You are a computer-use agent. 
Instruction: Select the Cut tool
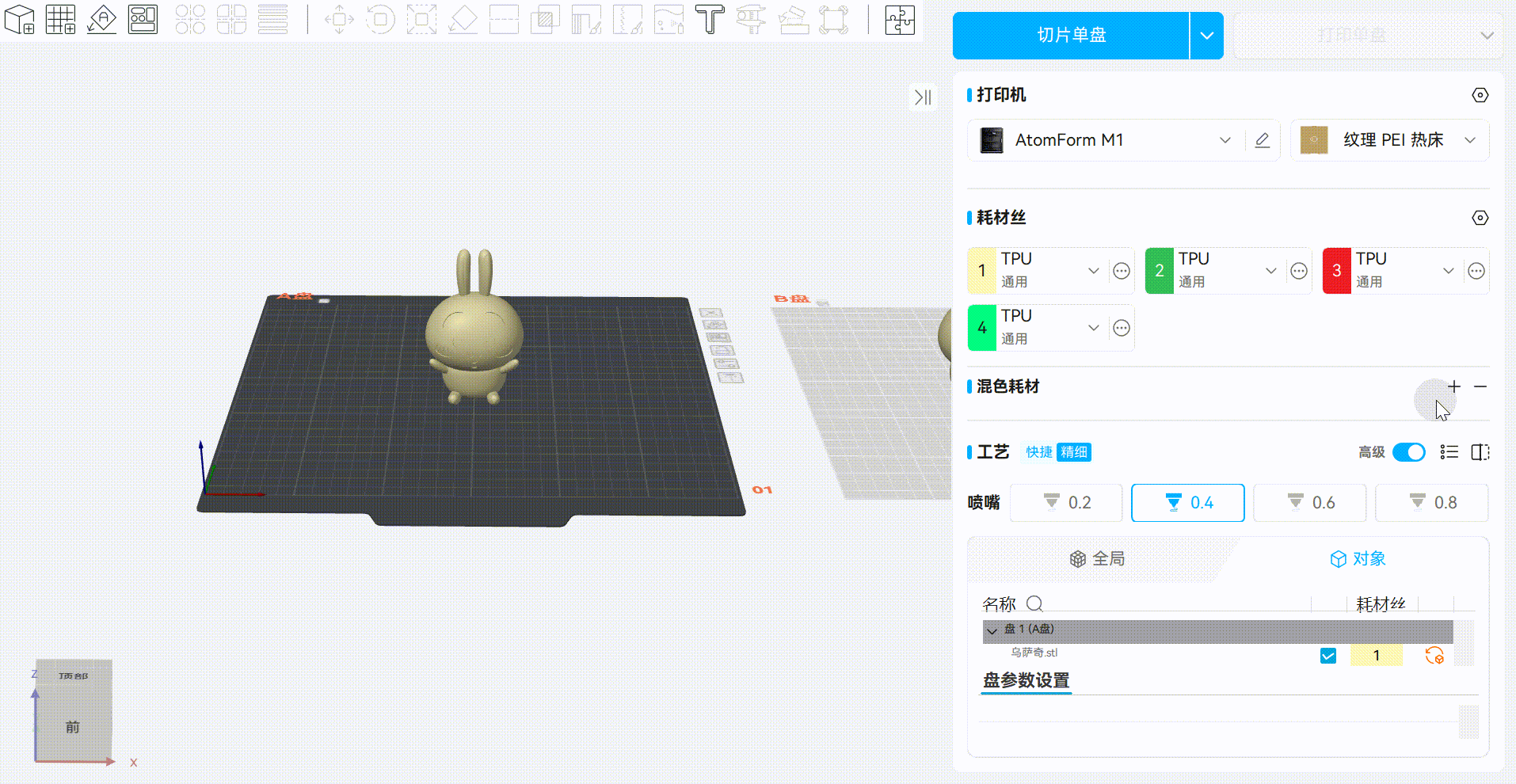[504, 19]
